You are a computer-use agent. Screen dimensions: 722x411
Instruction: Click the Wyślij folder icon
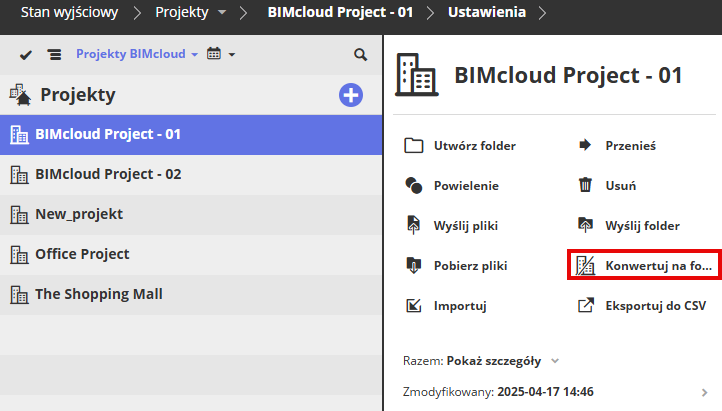[x=585, y=225]
